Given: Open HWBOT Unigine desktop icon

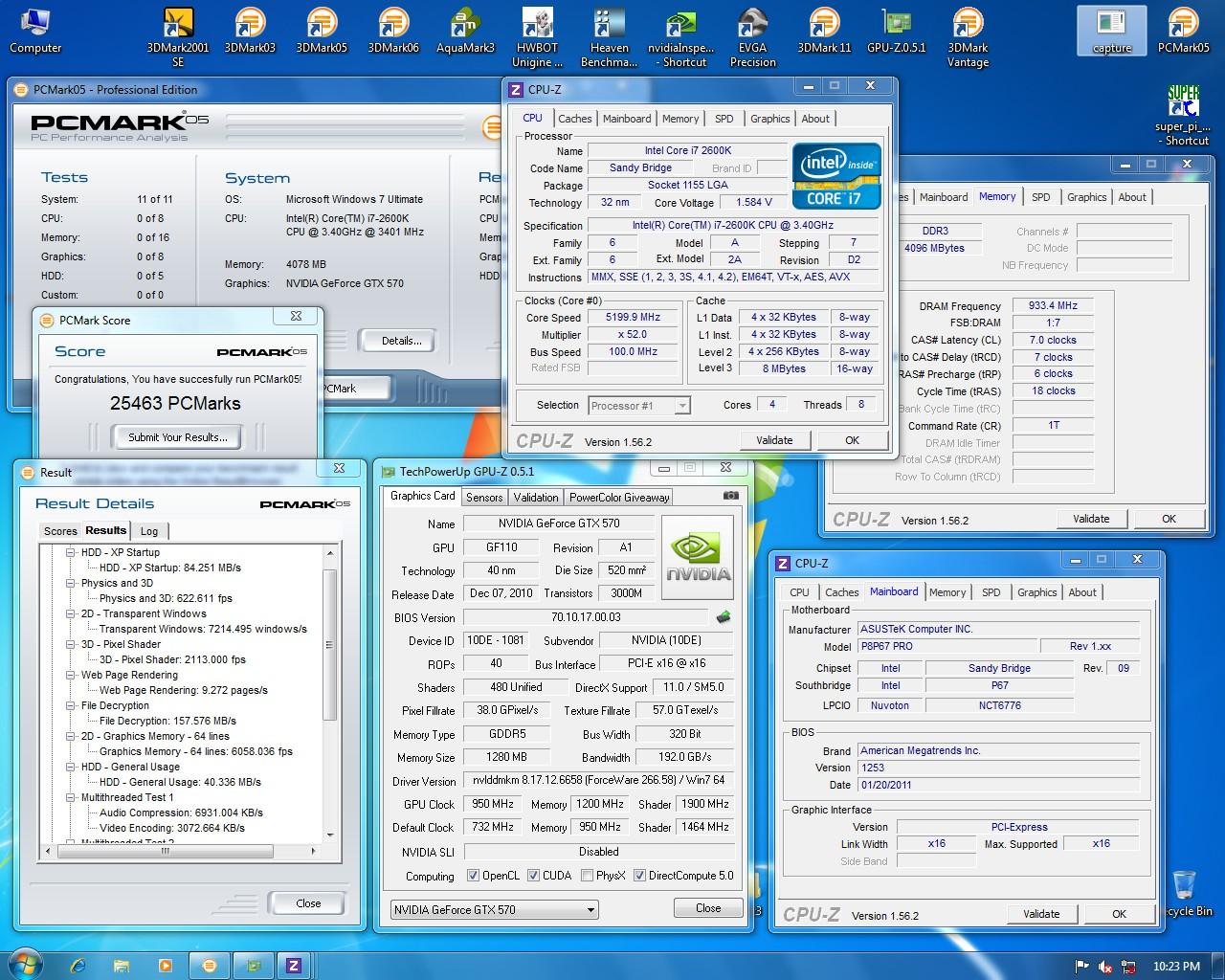Looking at the screenshot, I should coord(538,37).
